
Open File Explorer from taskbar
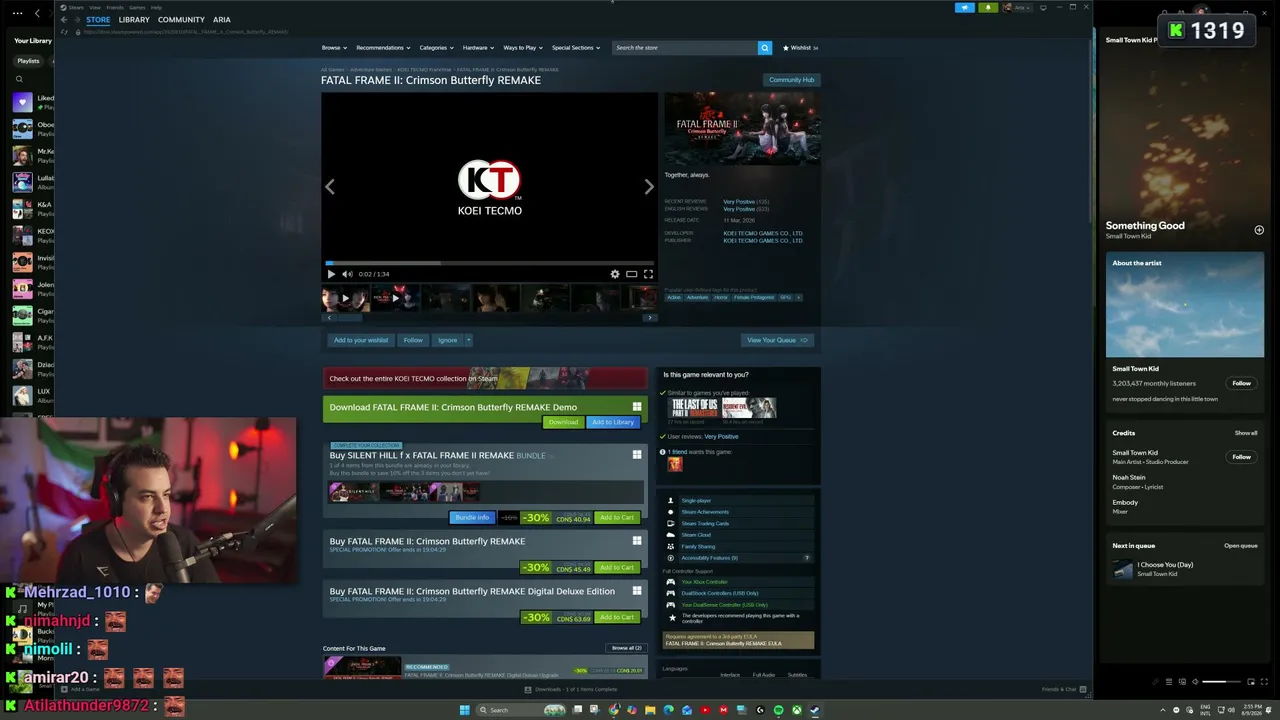650,710
